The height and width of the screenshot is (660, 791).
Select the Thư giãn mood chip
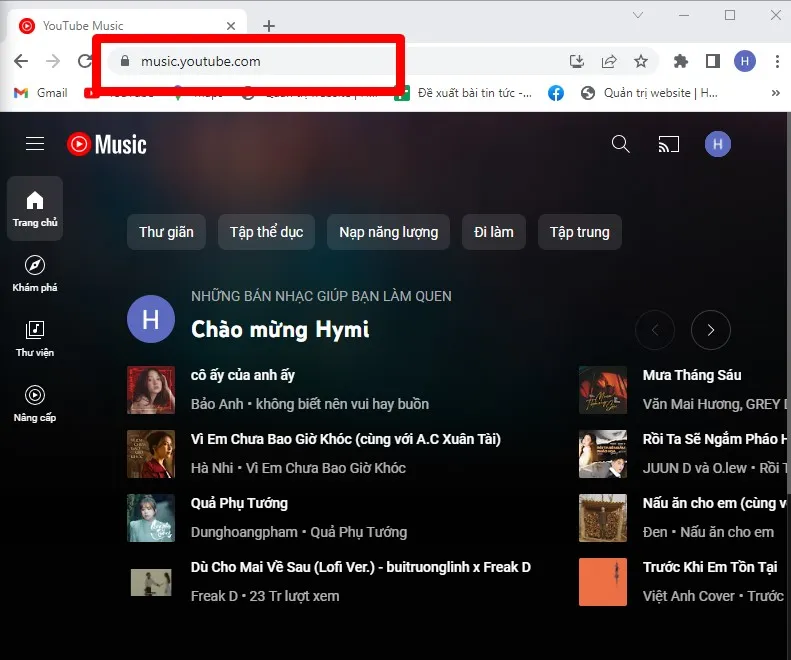[166, 232]
